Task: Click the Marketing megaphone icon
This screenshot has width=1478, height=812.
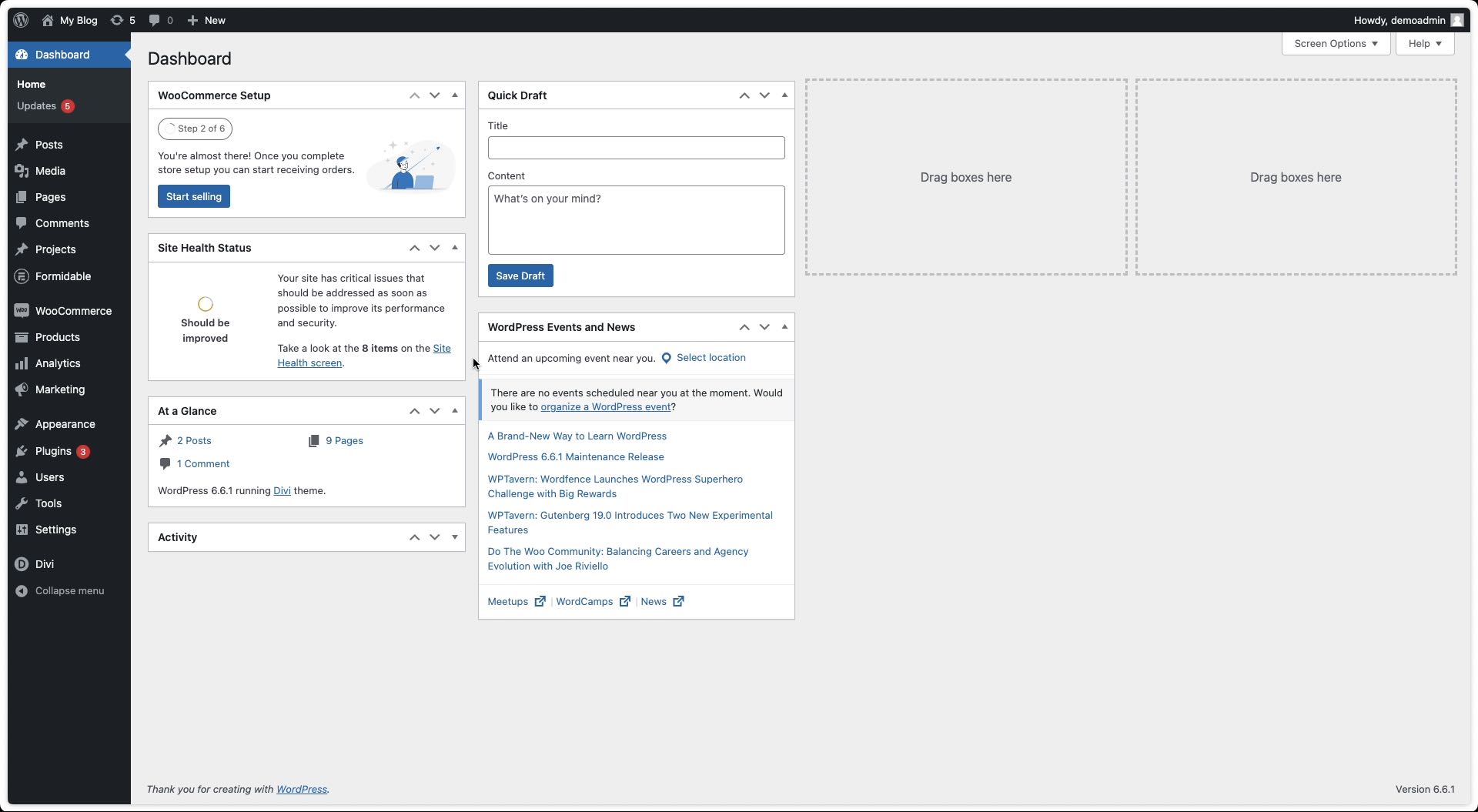Action: pos(22,389)
